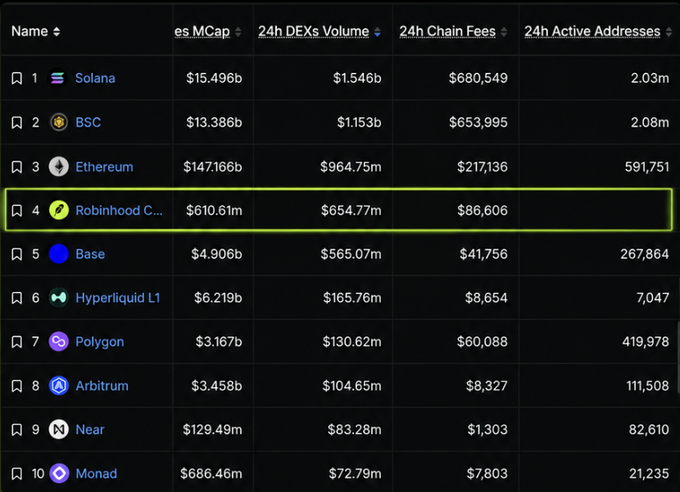Select Ethereum's $964.75m DEX volume
The height and width of the screenshot is (492, 680).
pyautogui.click(x=350, y=167)
